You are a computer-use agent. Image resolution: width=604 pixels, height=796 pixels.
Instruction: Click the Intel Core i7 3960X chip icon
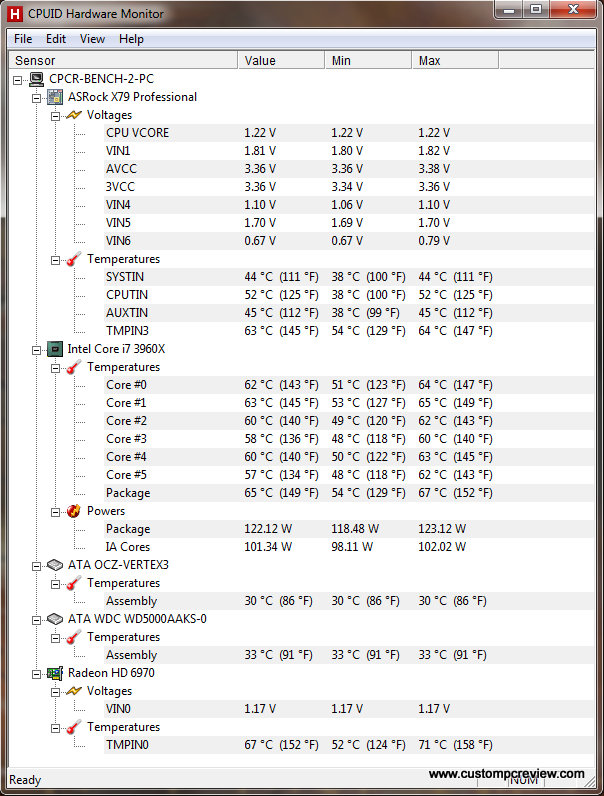point(55,349)
